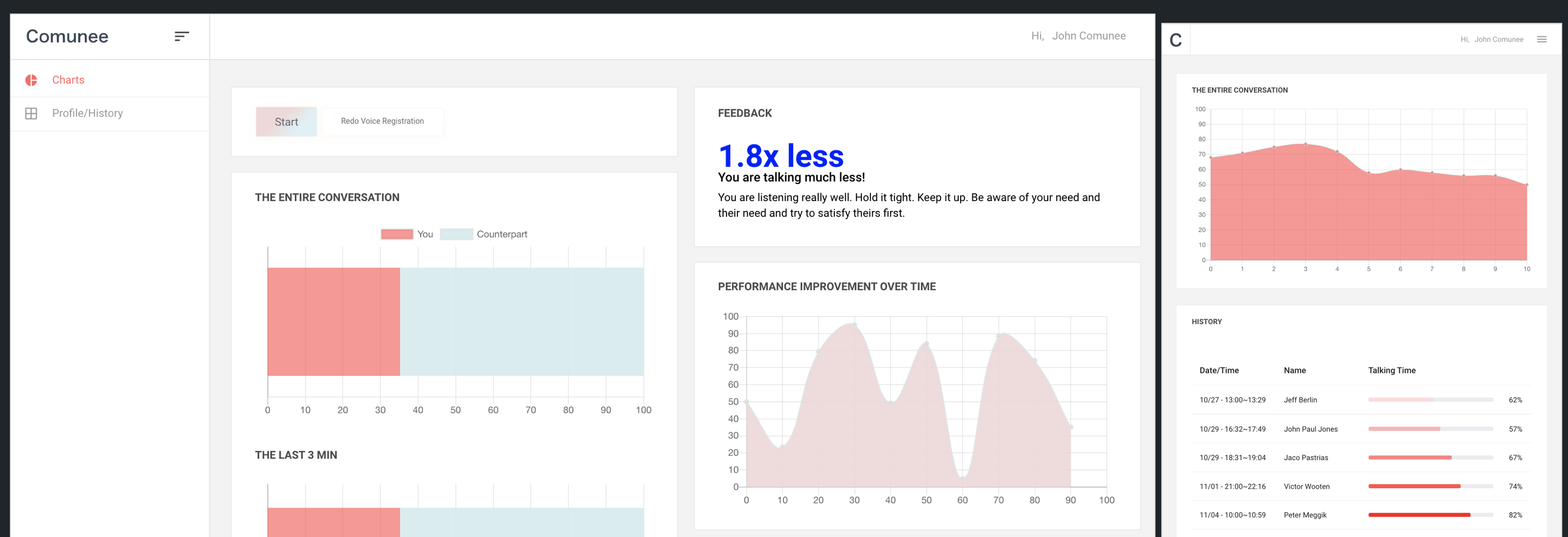Click the Profile/History grid icon

coord(31,113)
